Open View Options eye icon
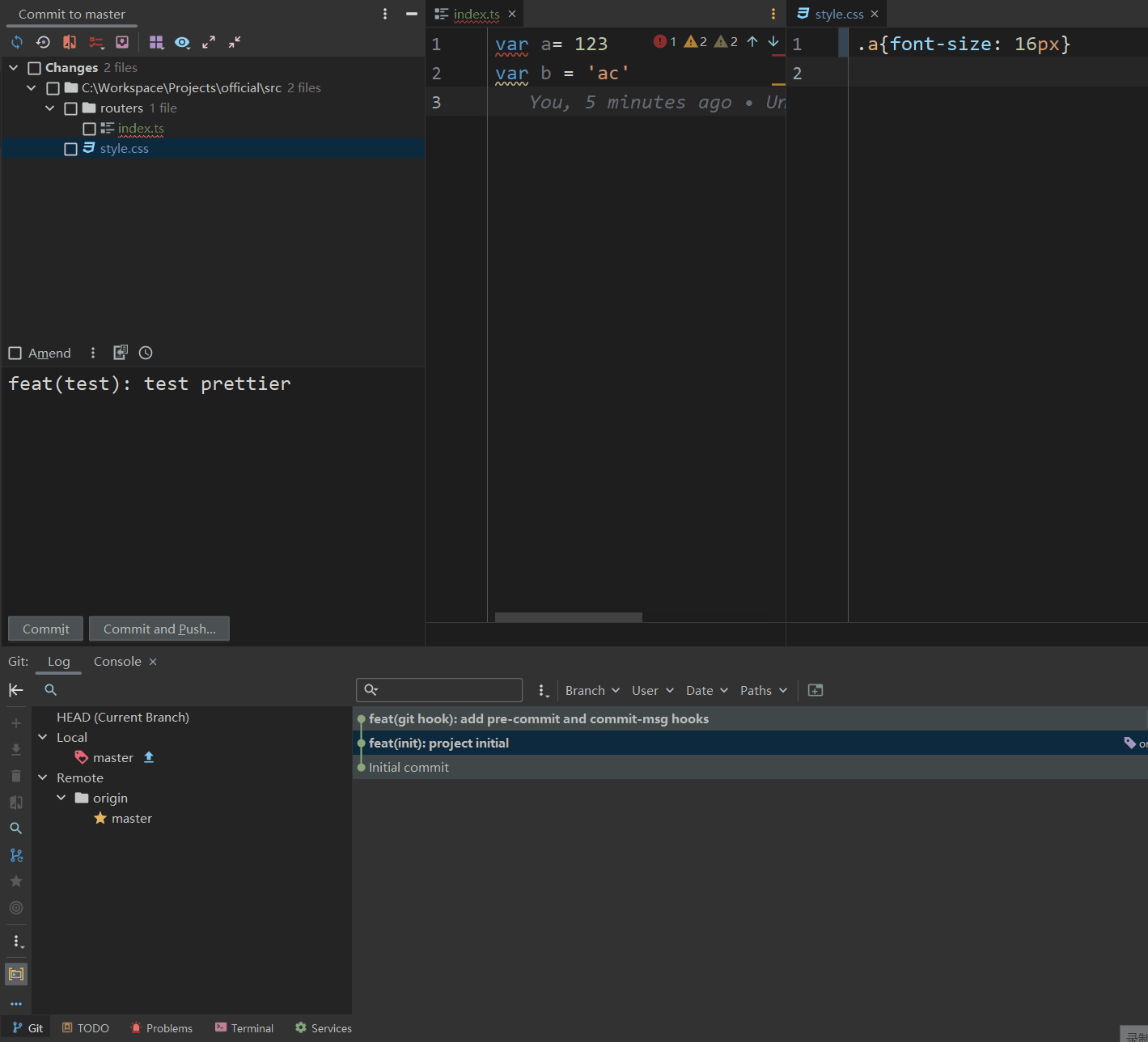The height and width of the screenshot is (1042, 1148). click(183, 42)
